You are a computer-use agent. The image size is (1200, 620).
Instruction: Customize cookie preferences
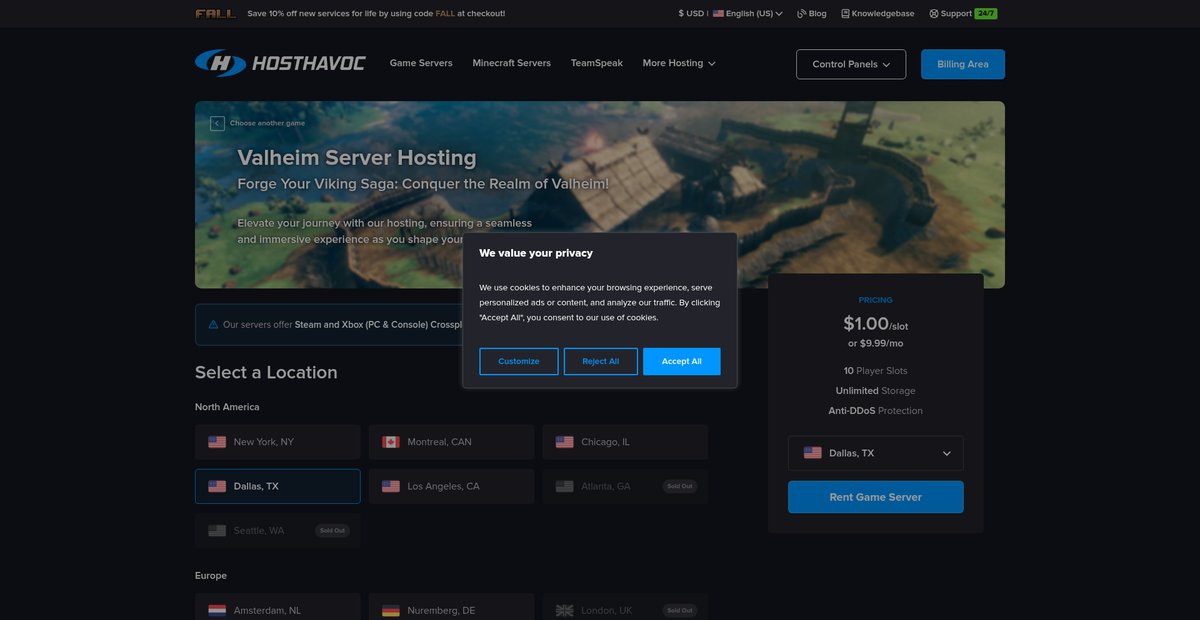tap(519, 361)
